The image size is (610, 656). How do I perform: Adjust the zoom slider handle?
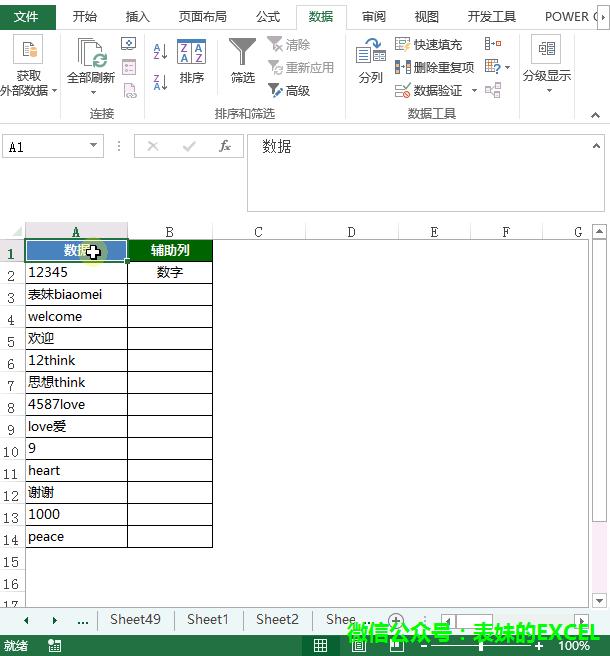tap(481, 646)
